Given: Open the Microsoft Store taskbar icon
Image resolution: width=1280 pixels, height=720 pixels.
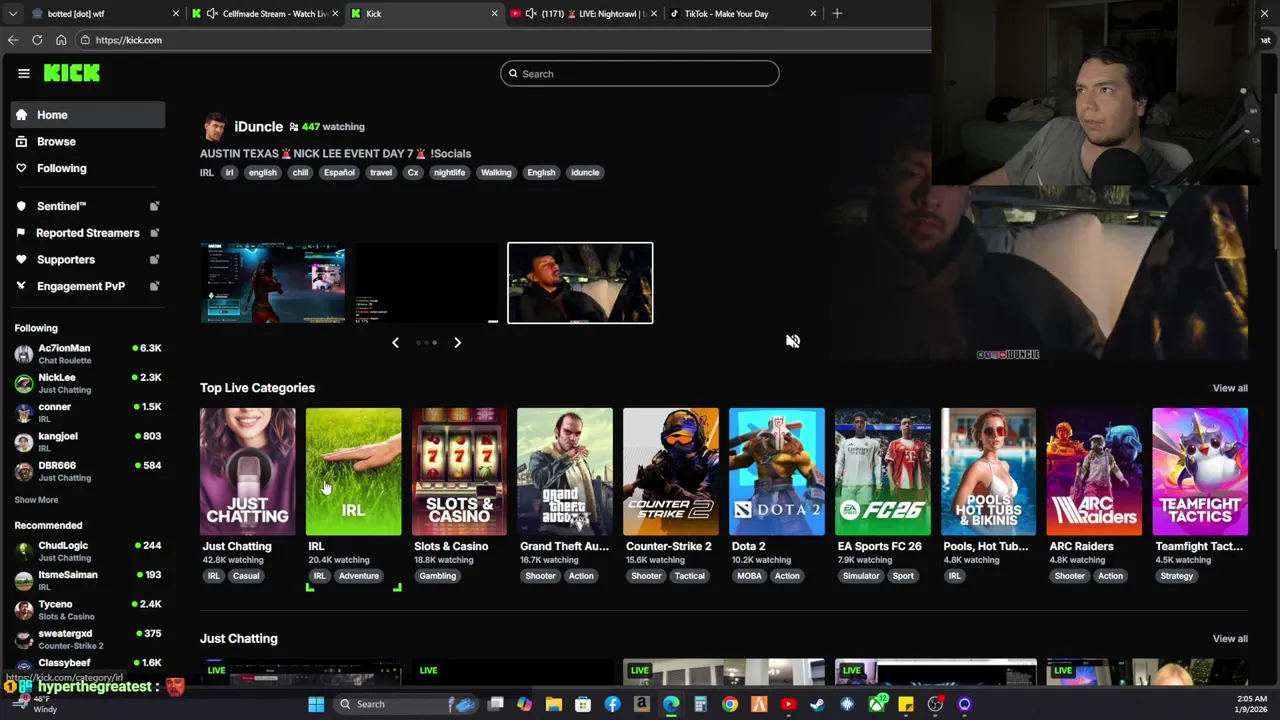Looking at the screenshot, I should 583,704.
